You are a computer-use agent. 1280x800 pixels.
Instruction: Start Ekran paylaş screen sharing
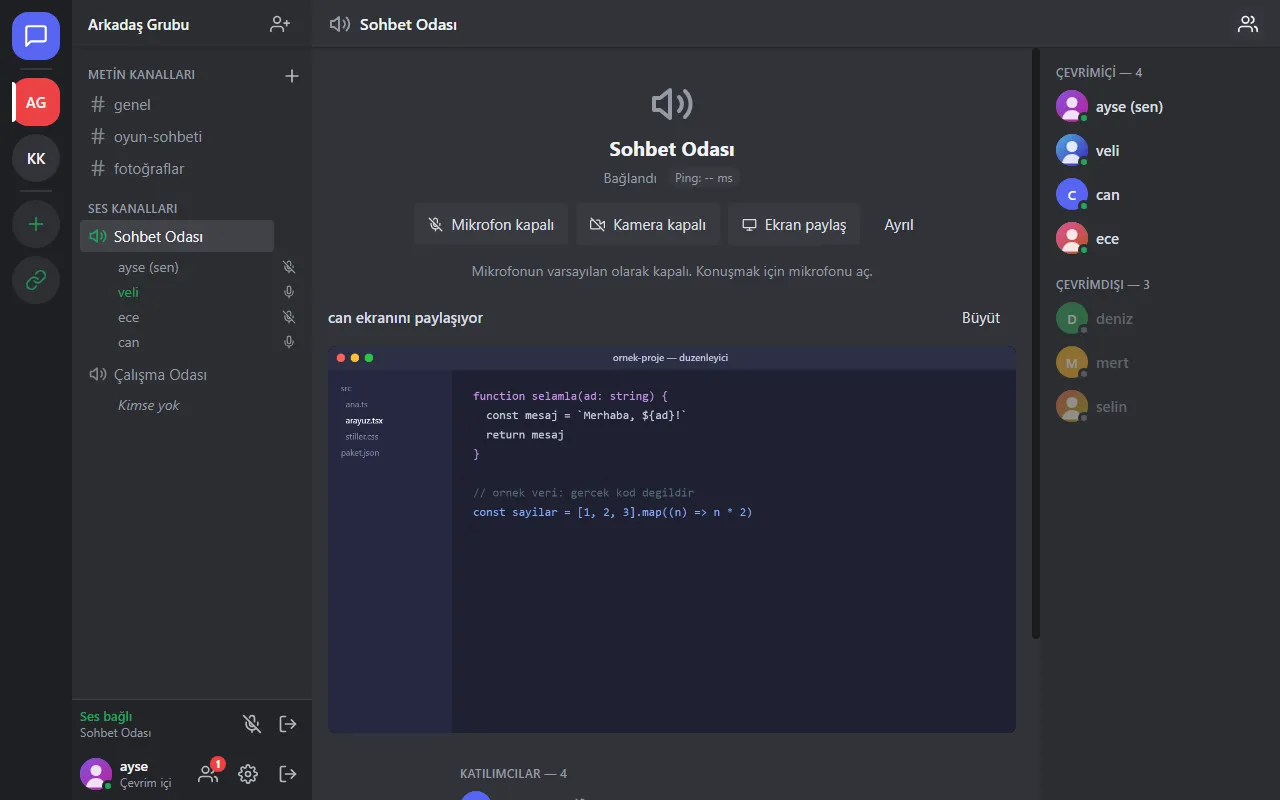click(794, 225)
